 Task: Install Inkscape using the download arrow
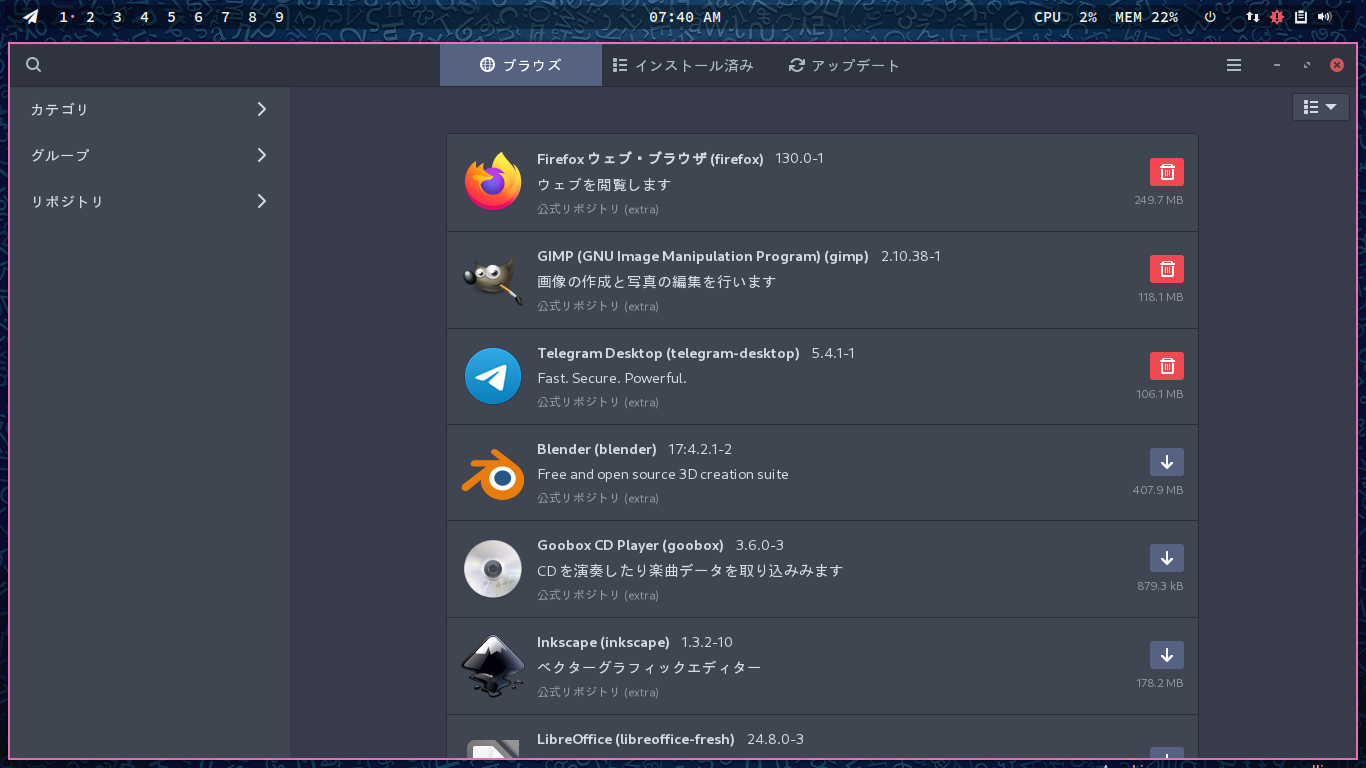pos(1167,655)
